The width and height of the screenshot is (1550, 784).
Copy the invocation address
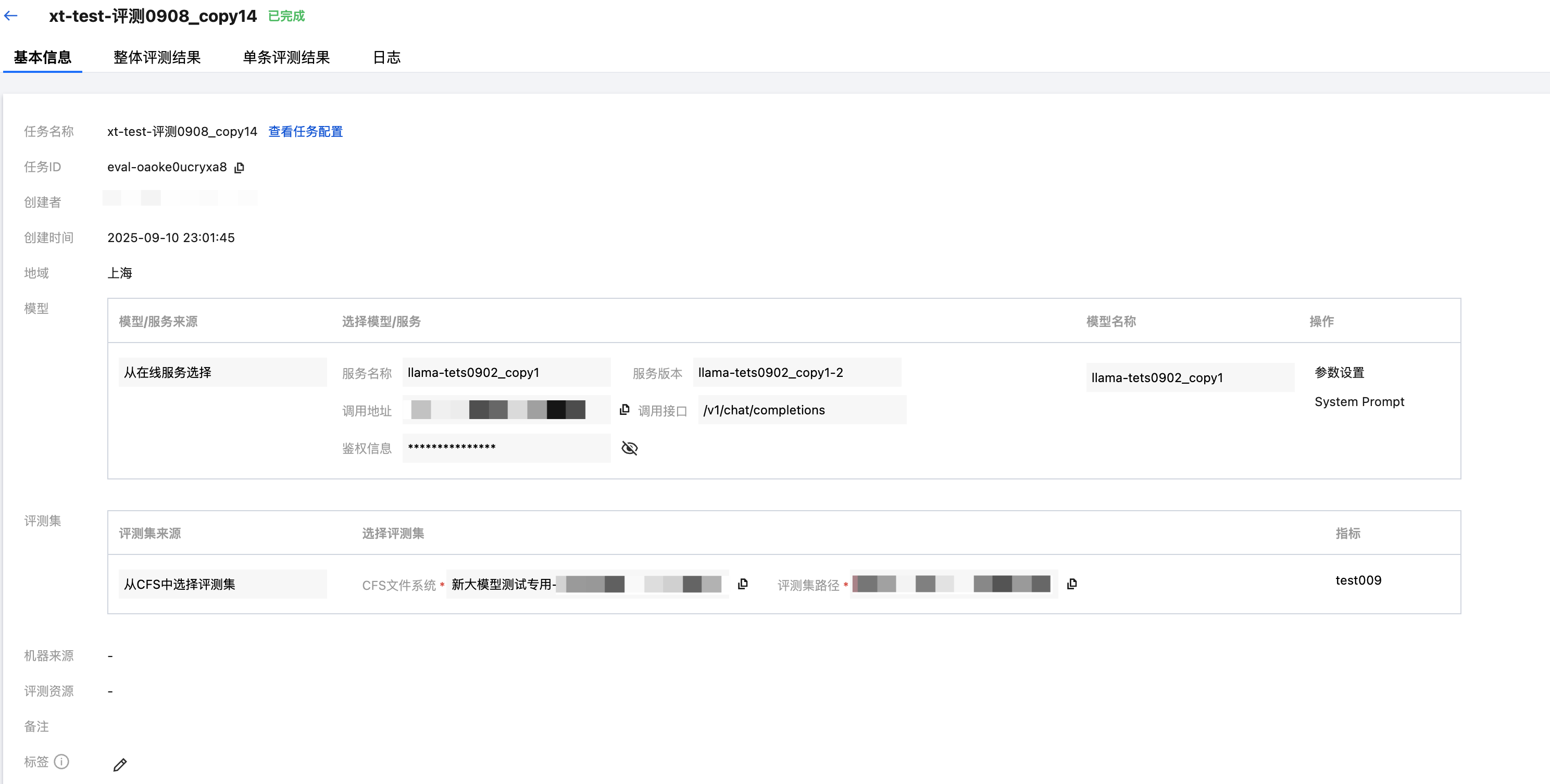624,409
